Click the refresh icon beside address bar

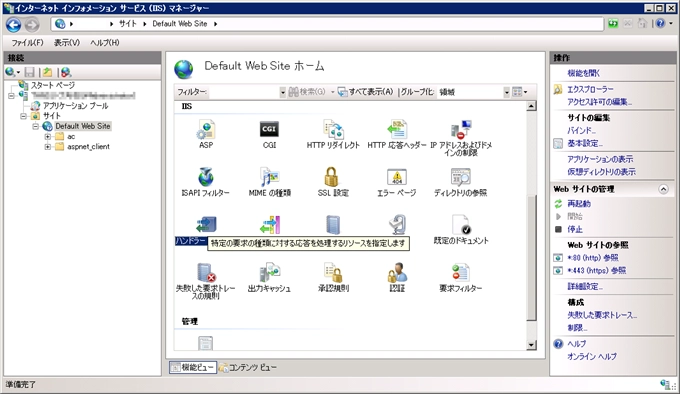tap(613, 23)
